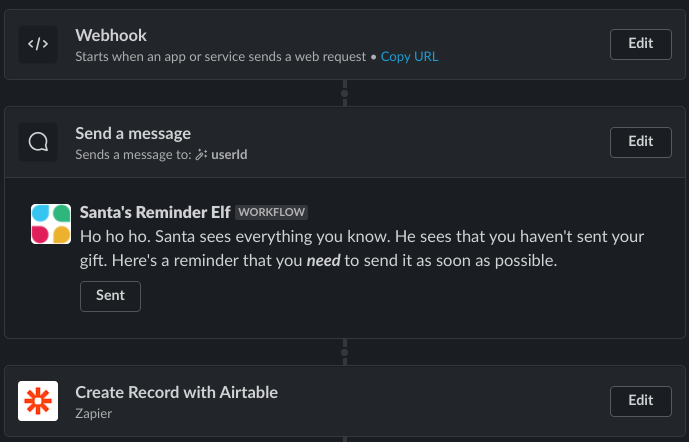Select the userId recipient variable
Screen dimensions: 689x442
tap(230, 156)
